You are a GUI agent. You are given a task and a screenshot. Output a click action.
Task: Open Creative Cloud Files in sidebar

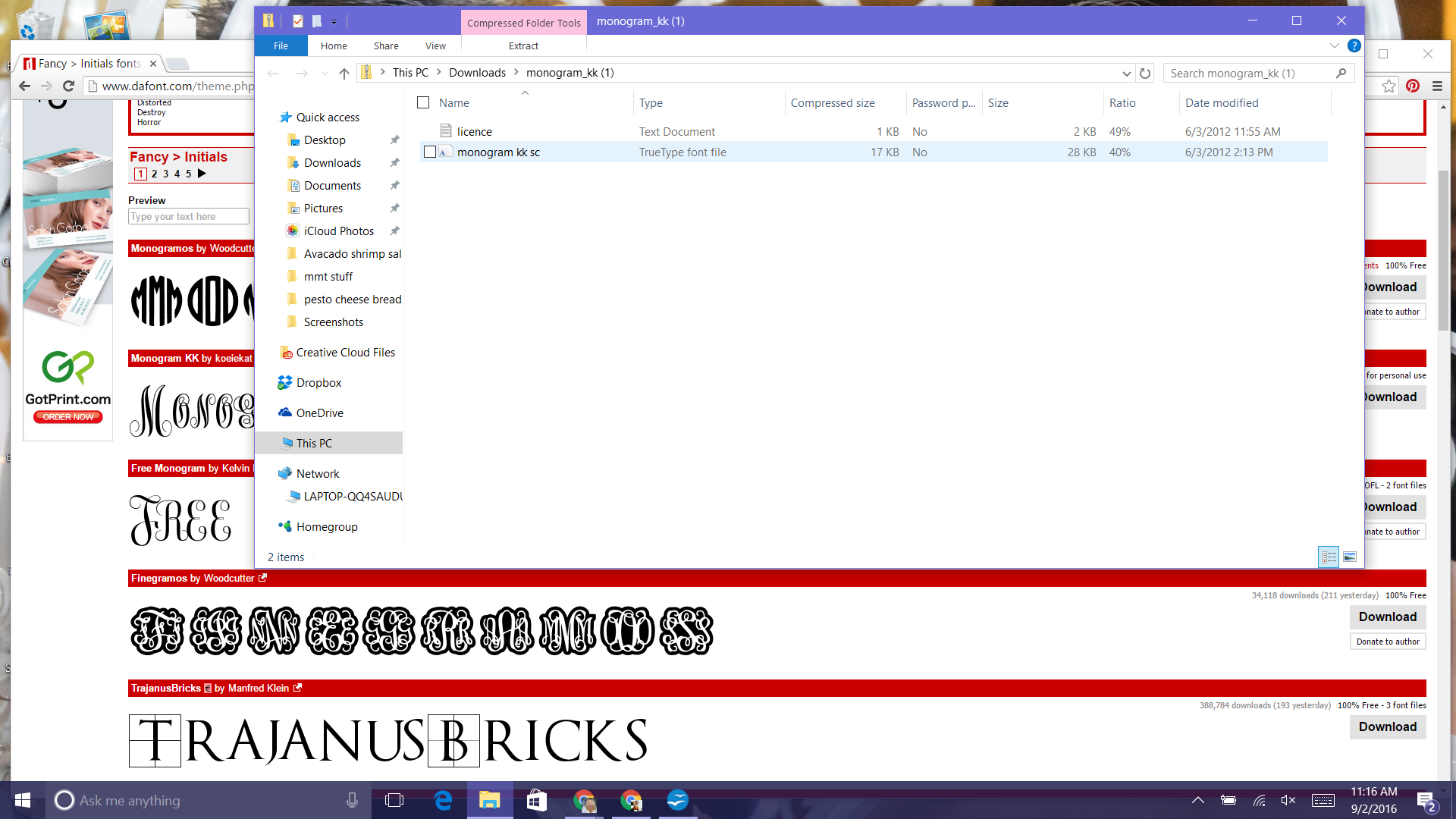point(345,352)
